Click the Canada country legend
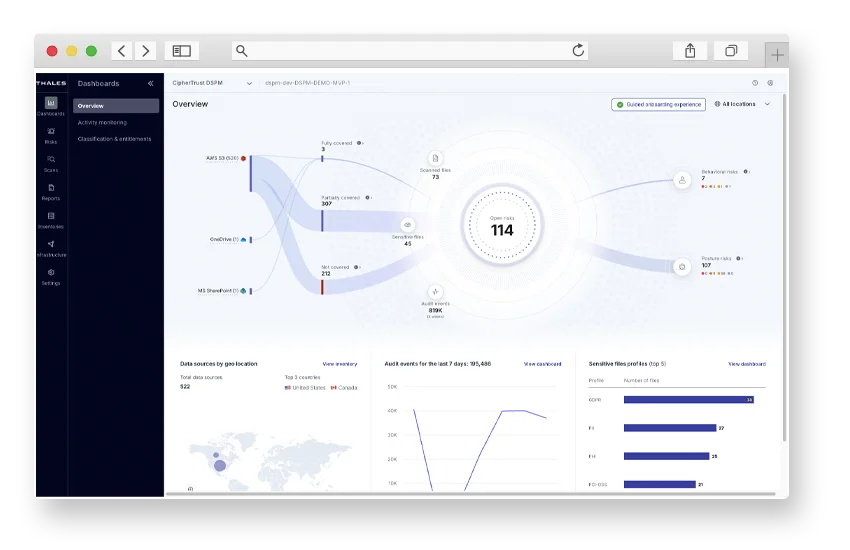850x550 pixels. 344,388
